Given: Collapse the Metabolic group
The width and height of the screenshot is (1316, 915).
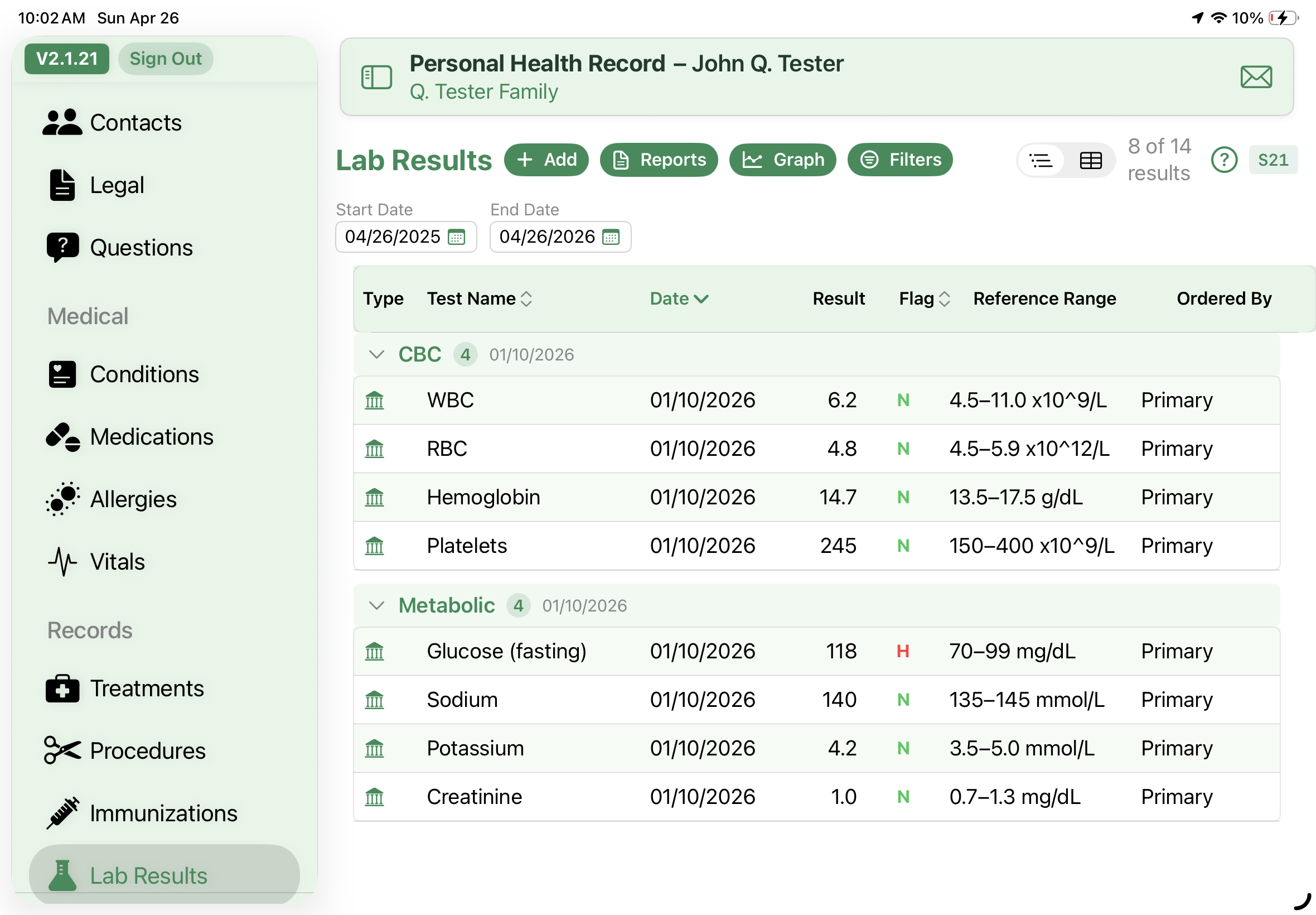Looking at the screenshot, I should click(376, 606).
